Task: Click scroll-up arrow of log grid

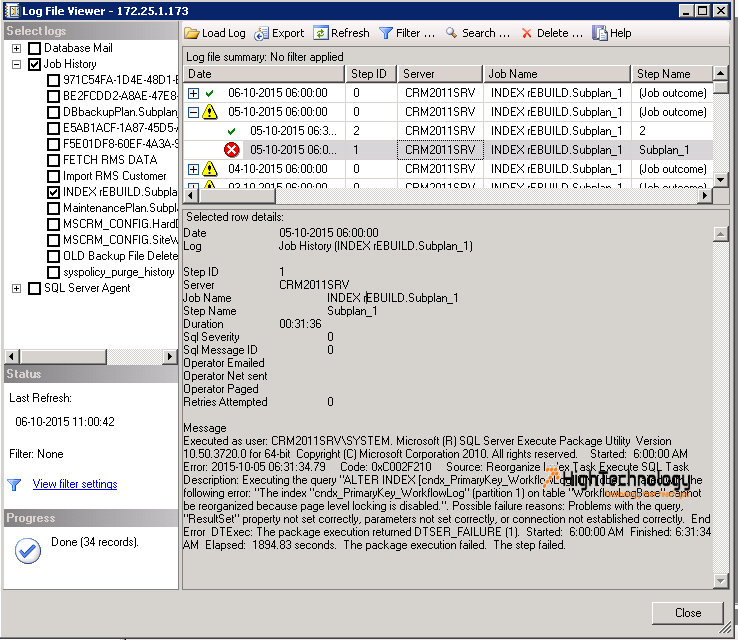Action: pos(720,73)
